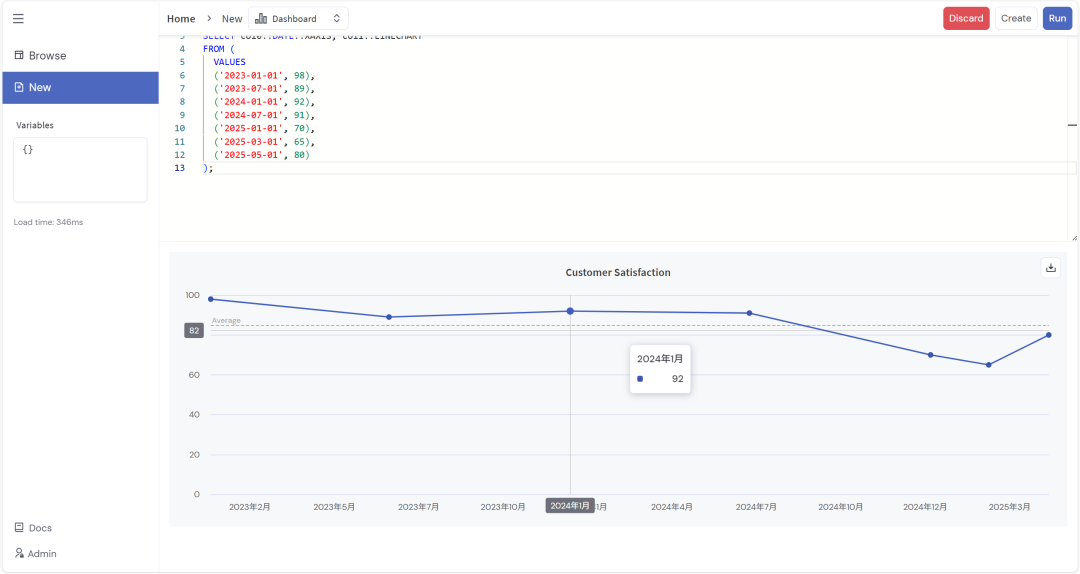Click the 82 average value badge
This screenshot has width=1080, height=574.
point(194,330)
